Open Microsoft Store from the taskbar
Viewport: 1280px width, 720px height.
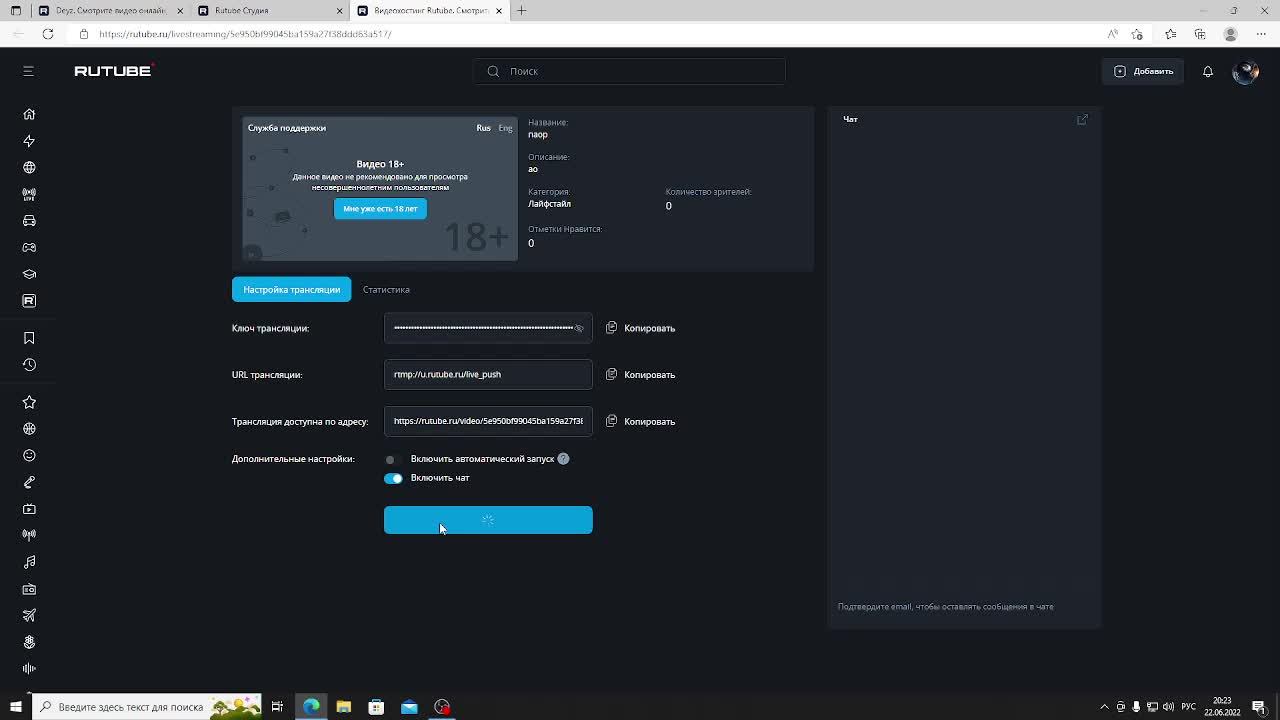tap(376, 707)
